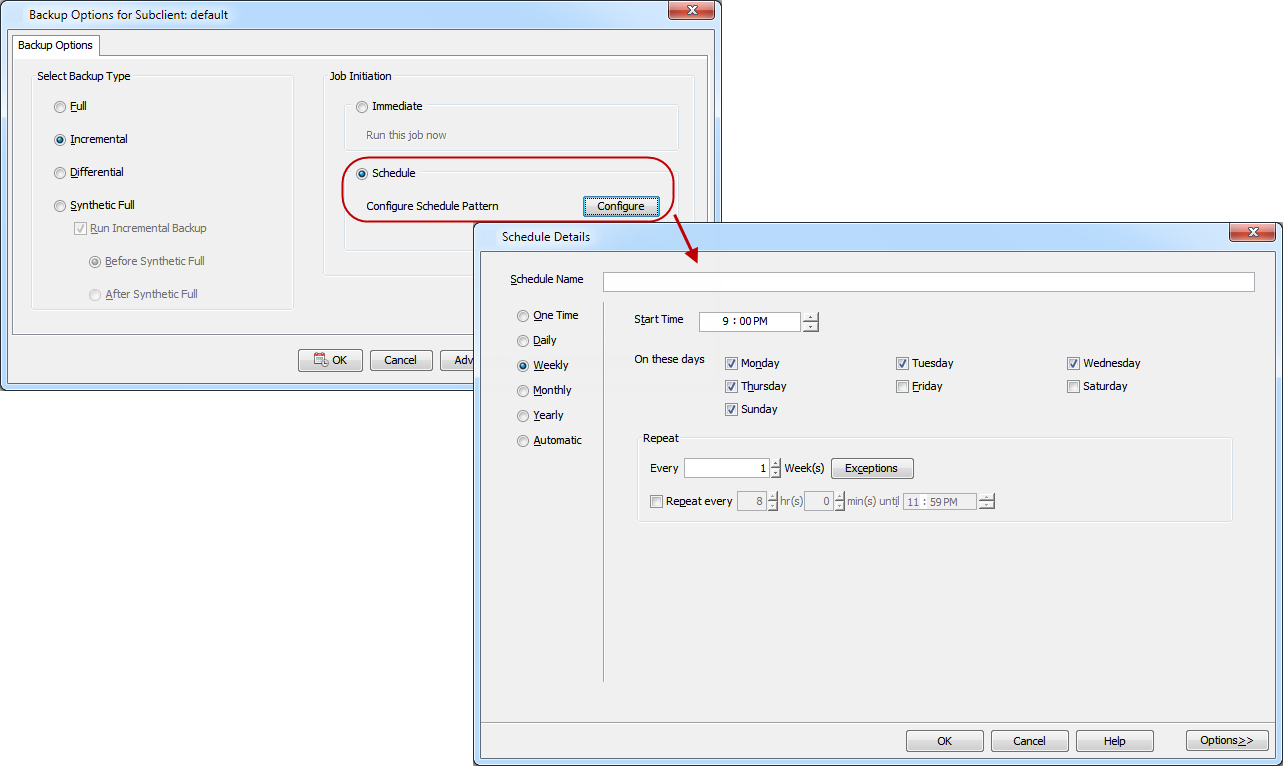Click the Help button
1283x766 pixels.
(x=1114, y=741)
